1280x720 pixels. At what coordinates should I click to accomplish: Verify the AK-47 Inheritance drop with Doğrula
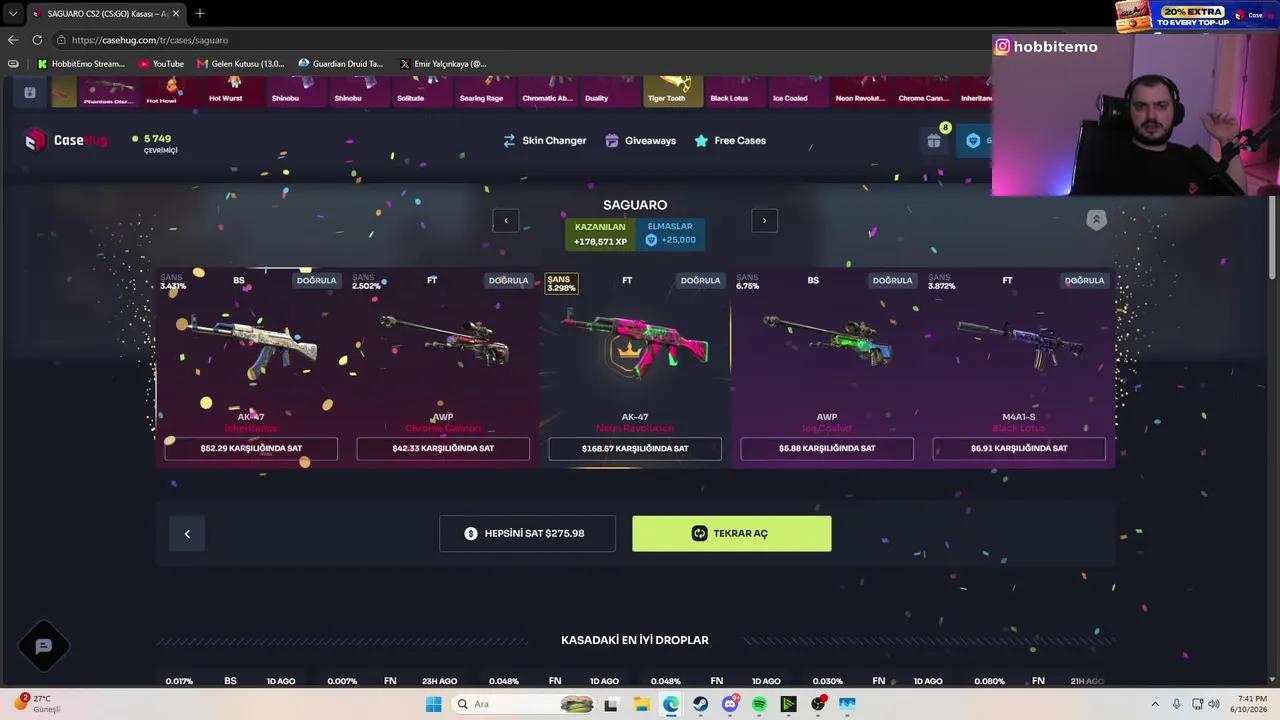pos(316,281)
